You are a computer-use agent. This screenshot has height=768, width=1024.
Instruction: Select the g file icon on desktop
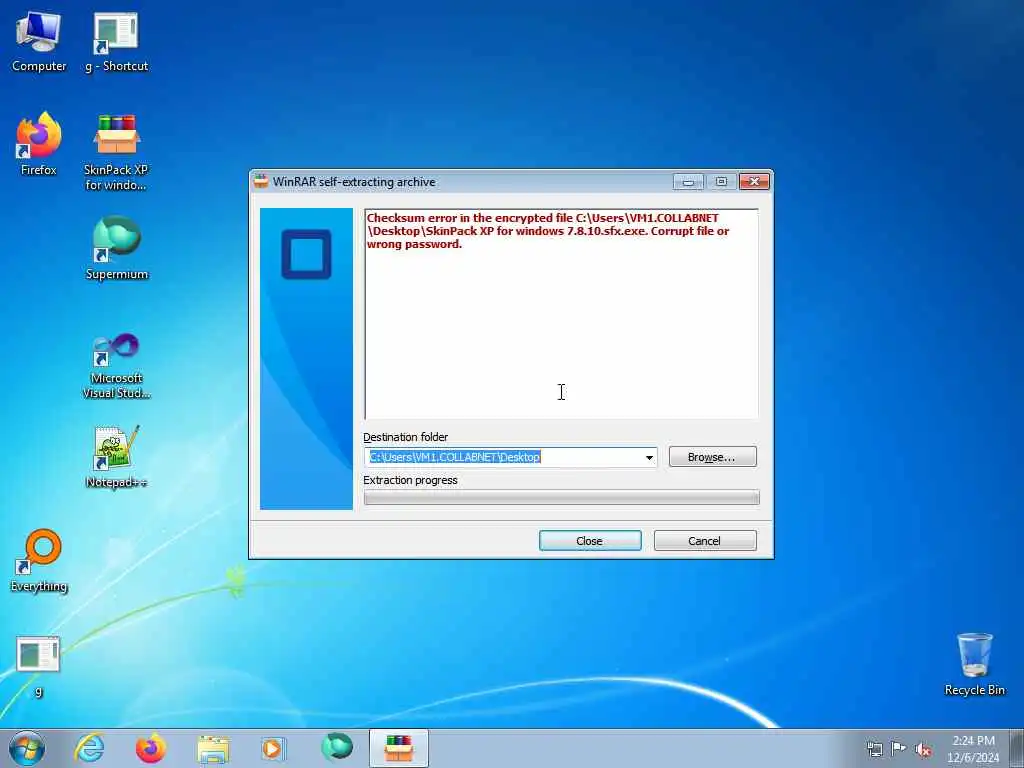39,666
